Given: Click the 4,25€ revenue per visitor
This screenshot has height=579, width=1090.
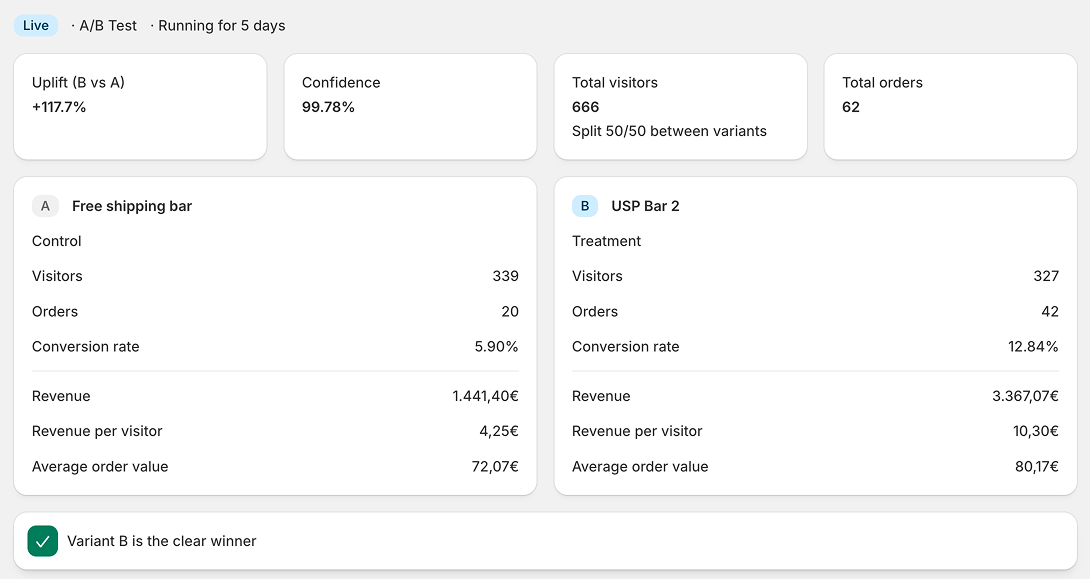Looking at the screenshot, I should tap(498, 431).
